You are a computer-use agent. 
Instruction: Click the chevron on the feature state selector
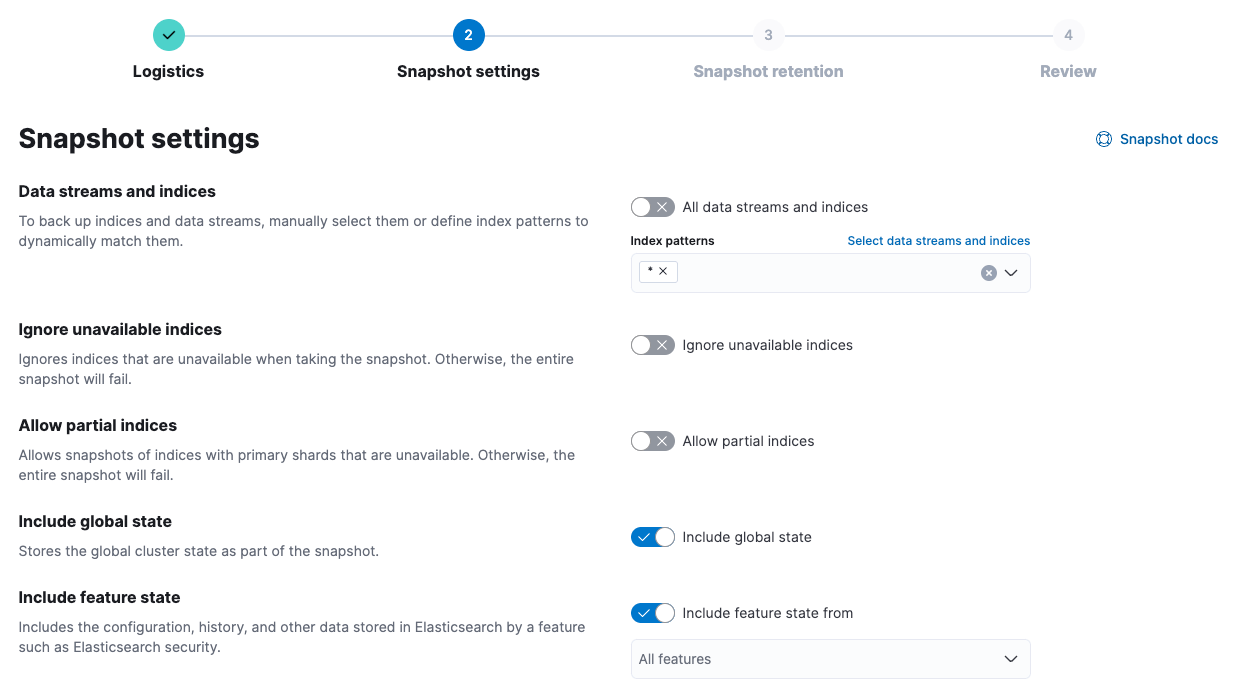1010,659
